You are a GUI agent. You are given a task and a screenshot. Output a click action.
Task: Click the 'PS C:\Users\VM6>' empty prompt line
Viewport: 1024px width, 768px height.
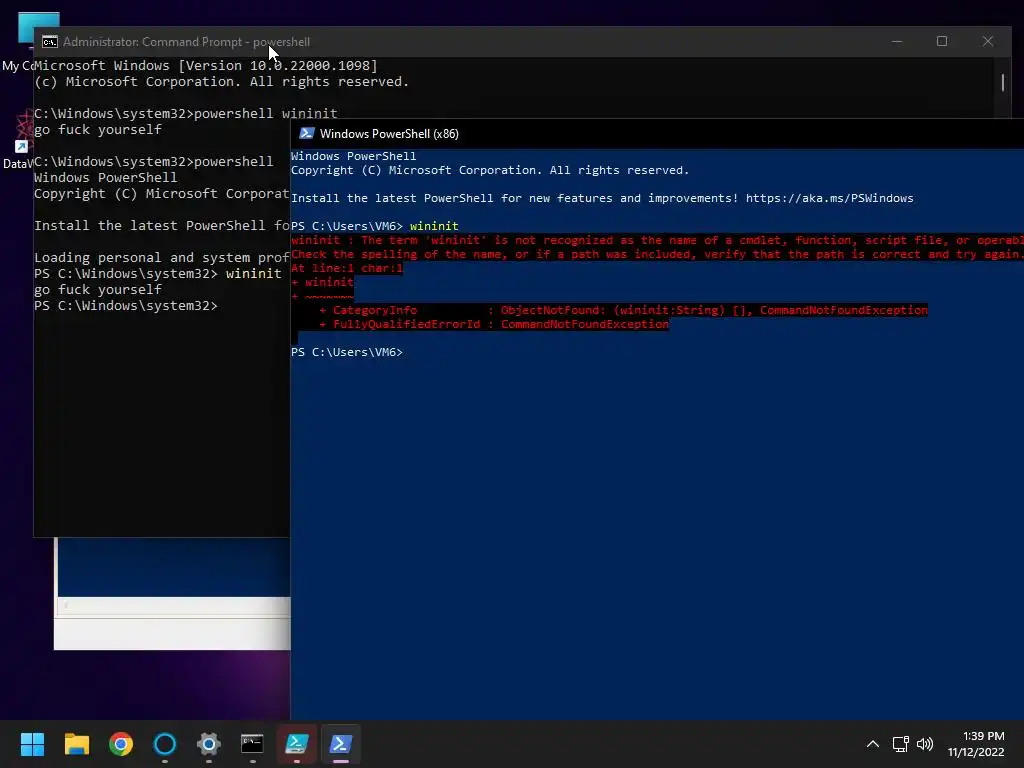[347, 352]
